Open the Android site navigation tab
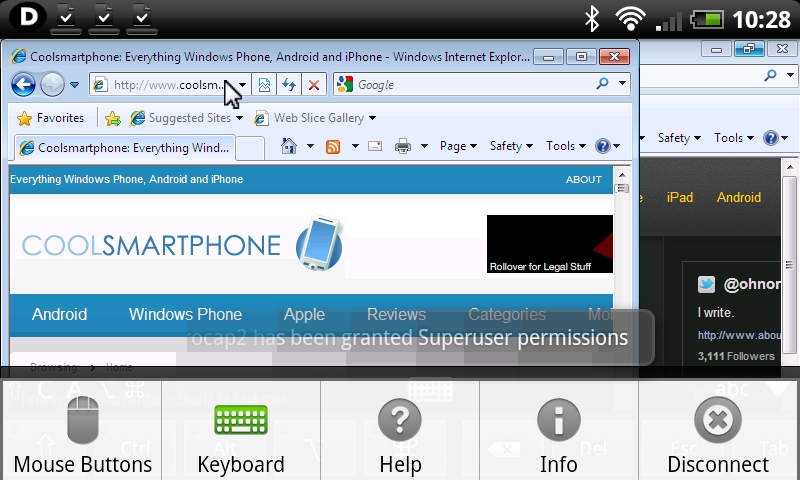The image size is (800, 480). (59, 314)
